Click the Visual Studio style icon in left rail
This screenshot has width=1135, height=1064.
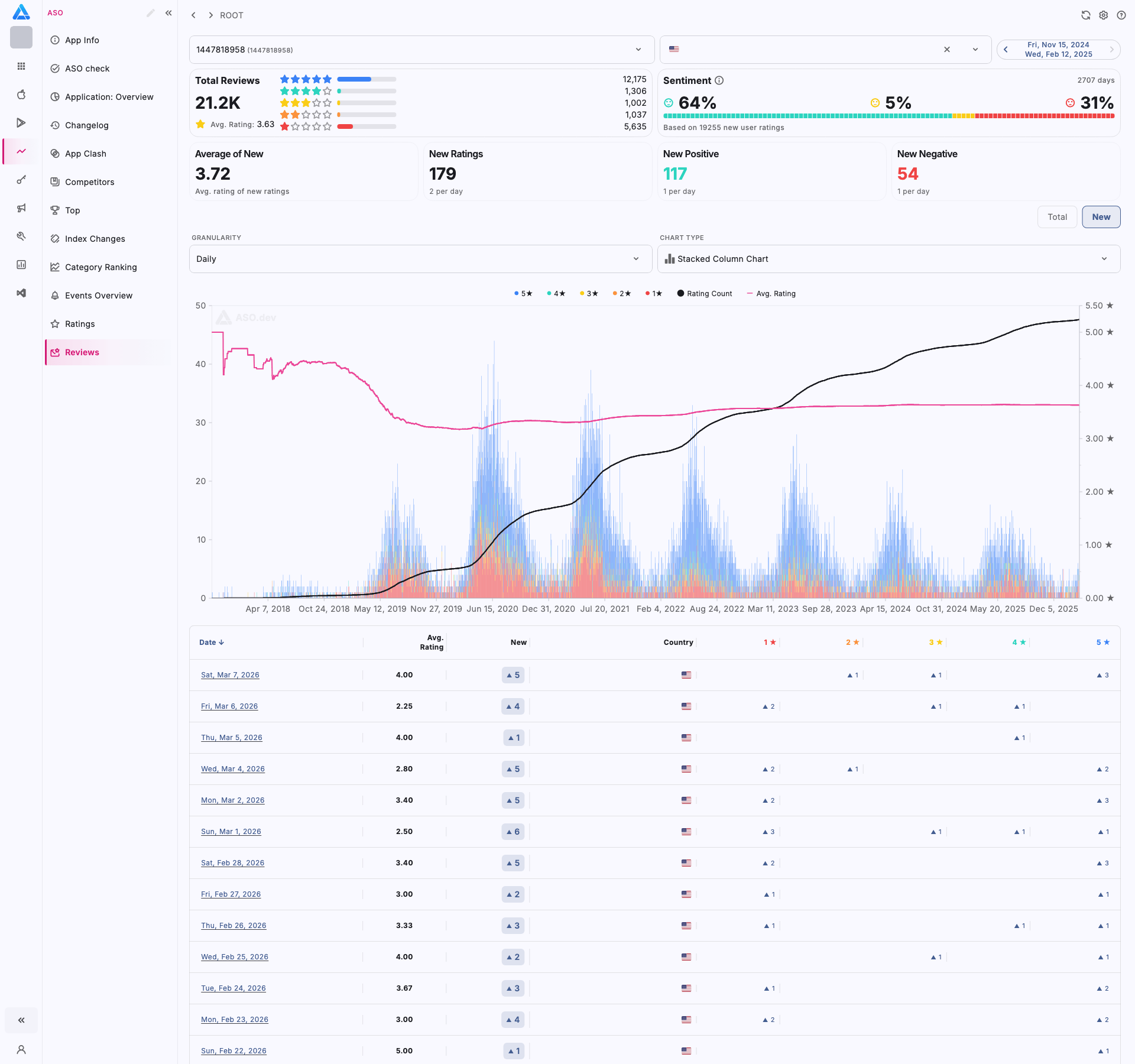(x=21, y=293)
